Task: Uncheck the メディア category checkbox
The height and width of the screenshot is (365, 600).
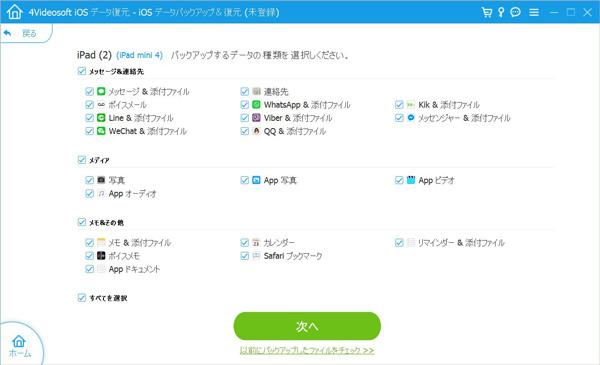Action: [x=82, y=160]
